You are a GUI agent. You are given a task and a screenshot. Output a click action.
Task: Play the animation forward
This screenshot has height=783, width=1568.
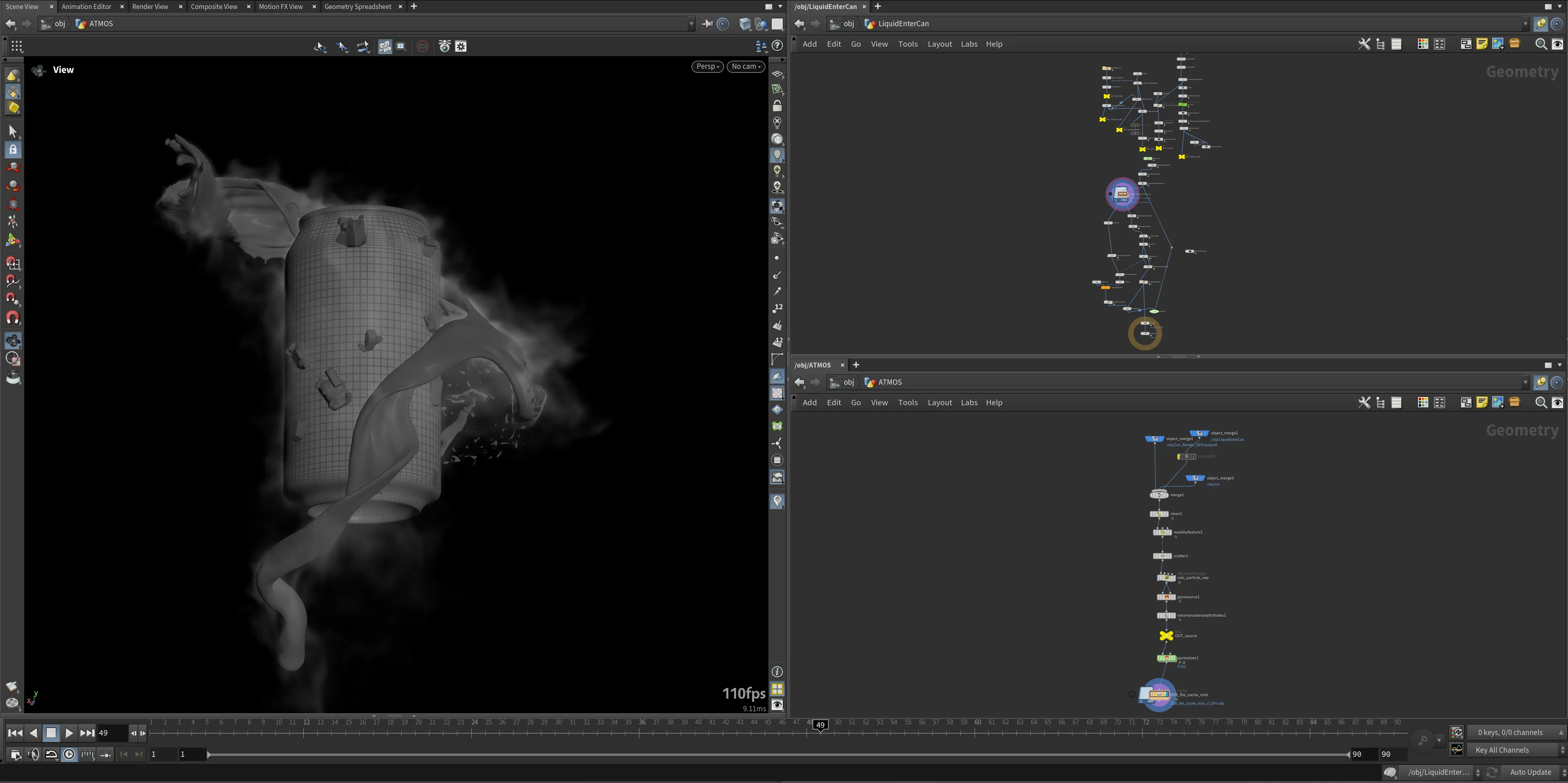click(x=69, y=733)
